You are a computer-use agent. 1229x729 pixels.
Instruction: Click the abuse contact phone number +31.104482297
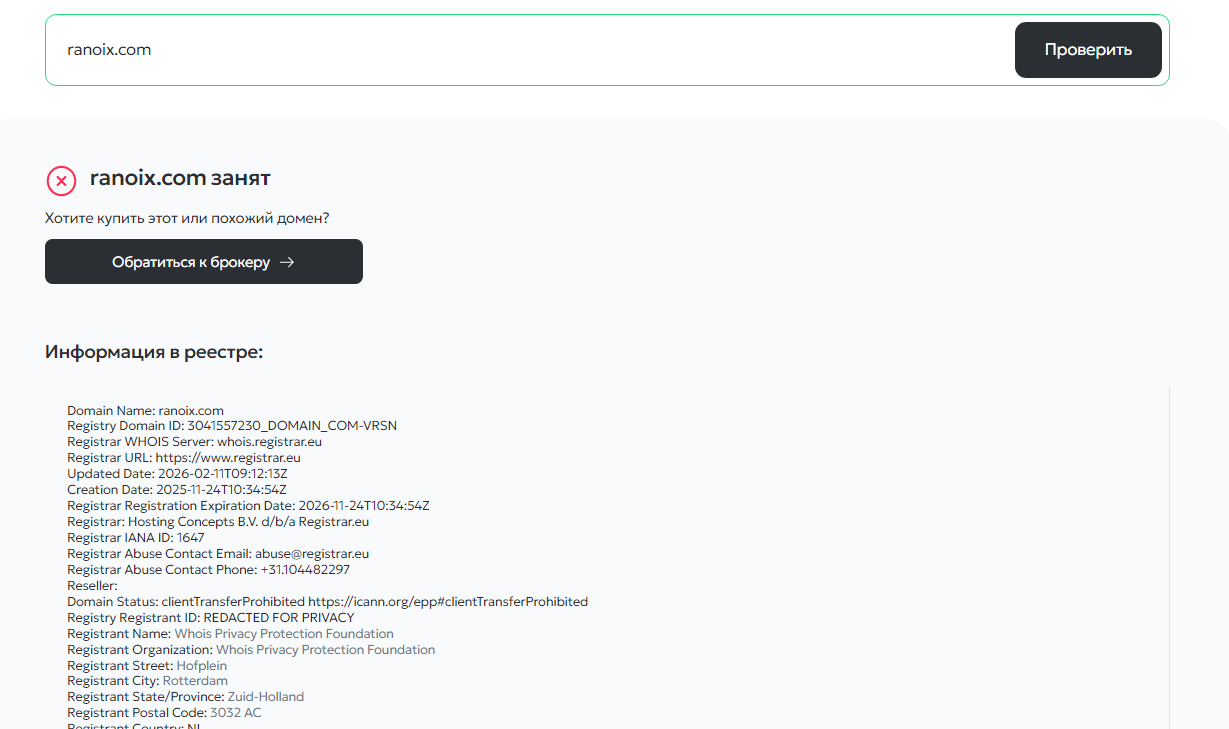[305, 570]
